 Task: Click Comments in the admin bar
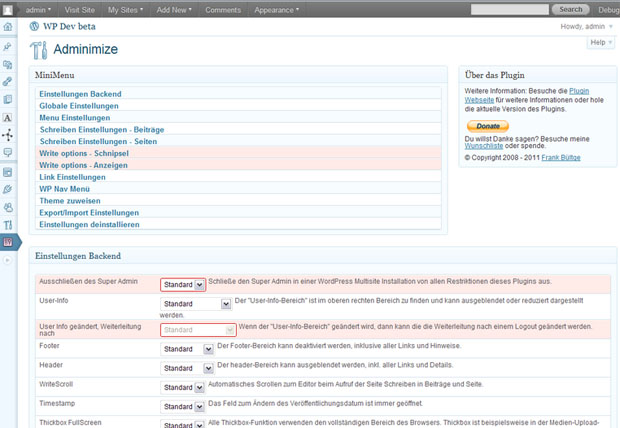point(223,10)
